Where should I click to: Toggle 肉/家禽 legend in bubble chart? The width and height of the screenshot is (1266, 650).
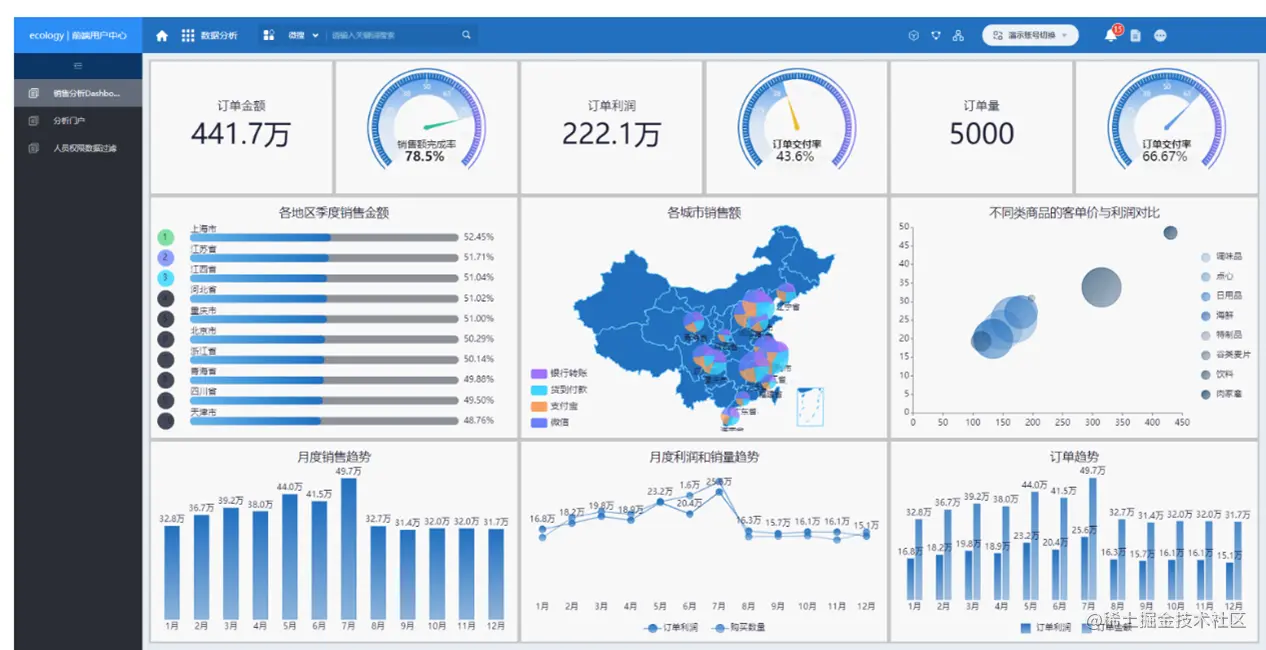click(1221, 394)
